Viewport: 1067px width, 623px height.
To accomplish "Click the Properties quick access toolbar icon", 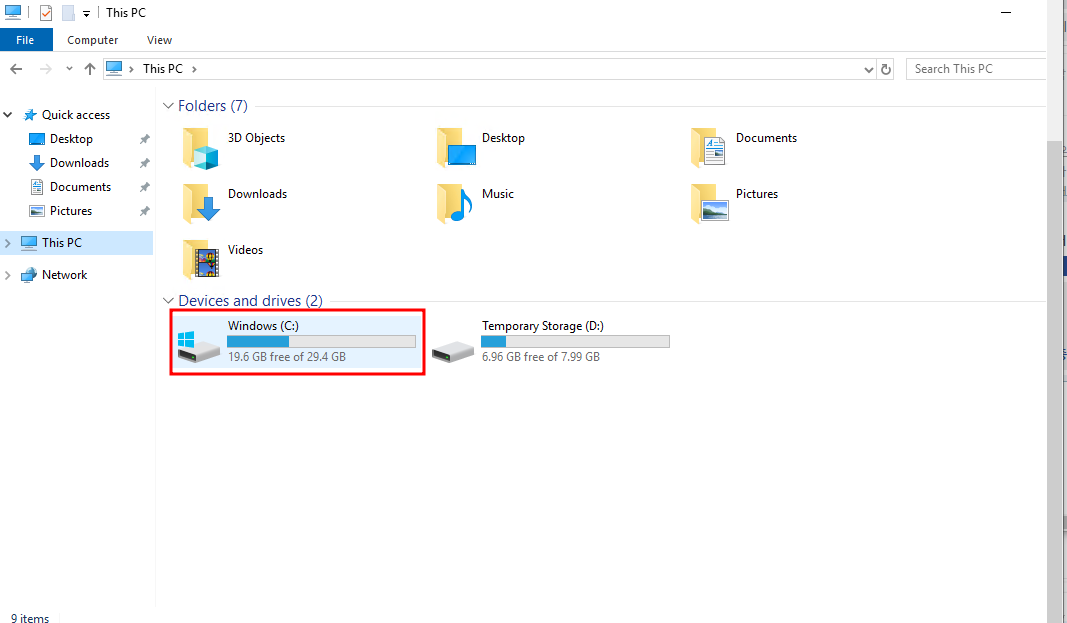I will (46, 13).
